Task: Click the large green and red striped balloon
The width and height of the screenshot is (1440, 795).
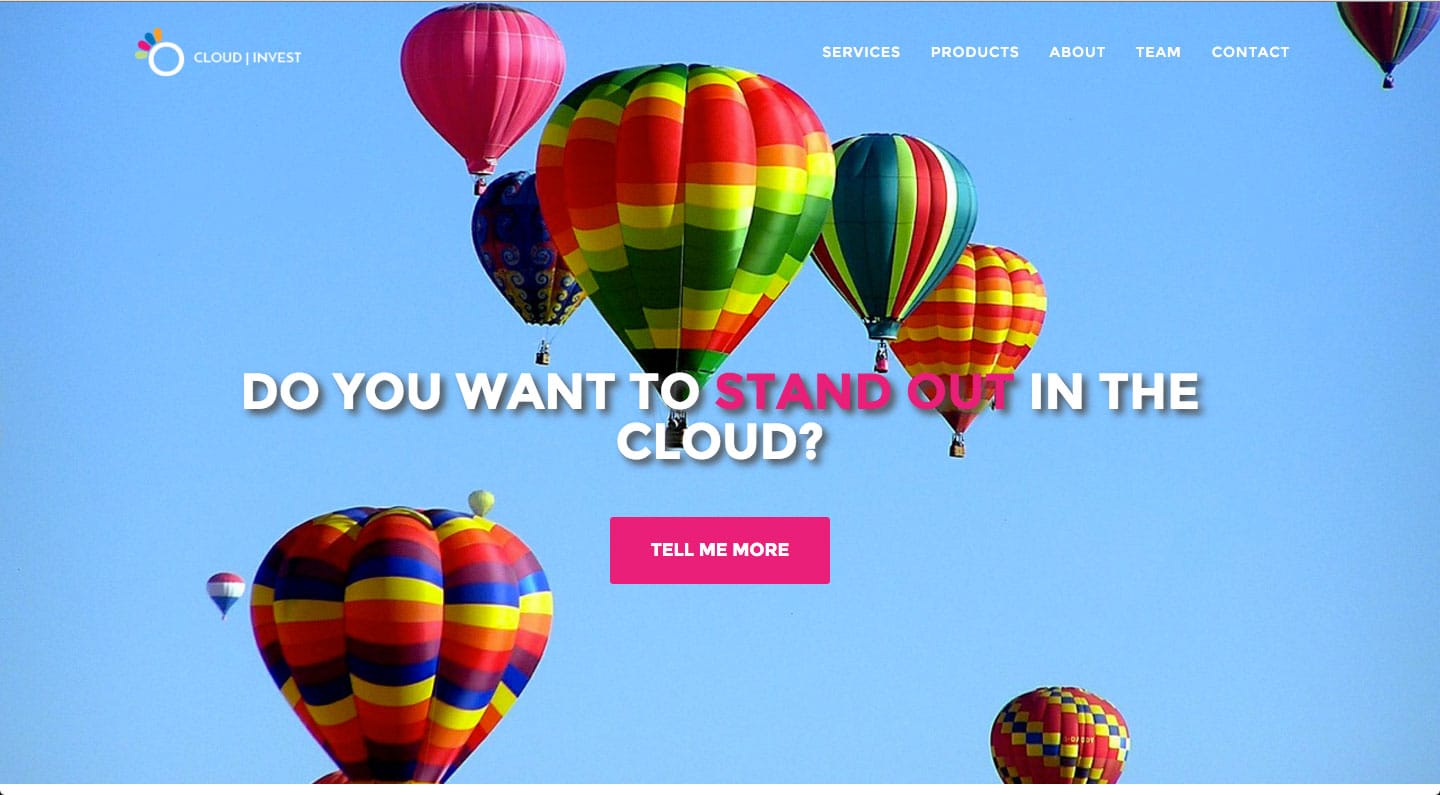Action: 685,220
